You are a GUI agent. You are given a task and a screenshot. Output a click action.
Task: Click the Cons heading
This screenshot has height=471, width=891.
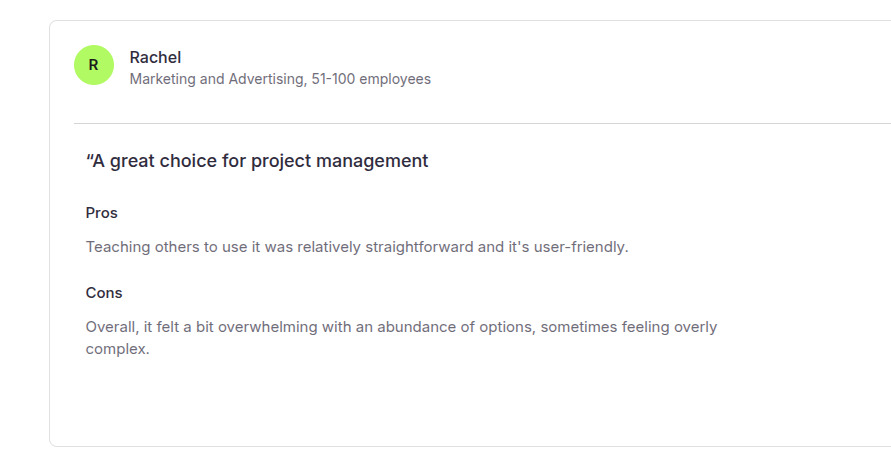pyautogui.click(x=104, y=293)
